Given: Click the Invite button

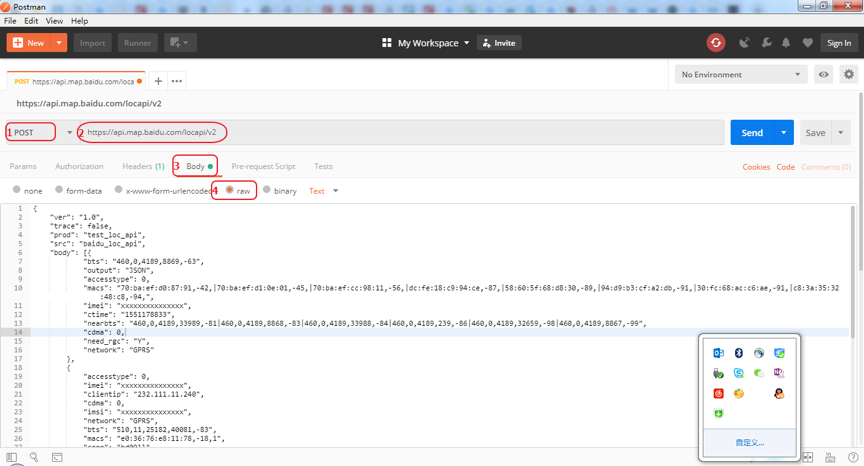Looking at the screenshot, I should (499, 43).
